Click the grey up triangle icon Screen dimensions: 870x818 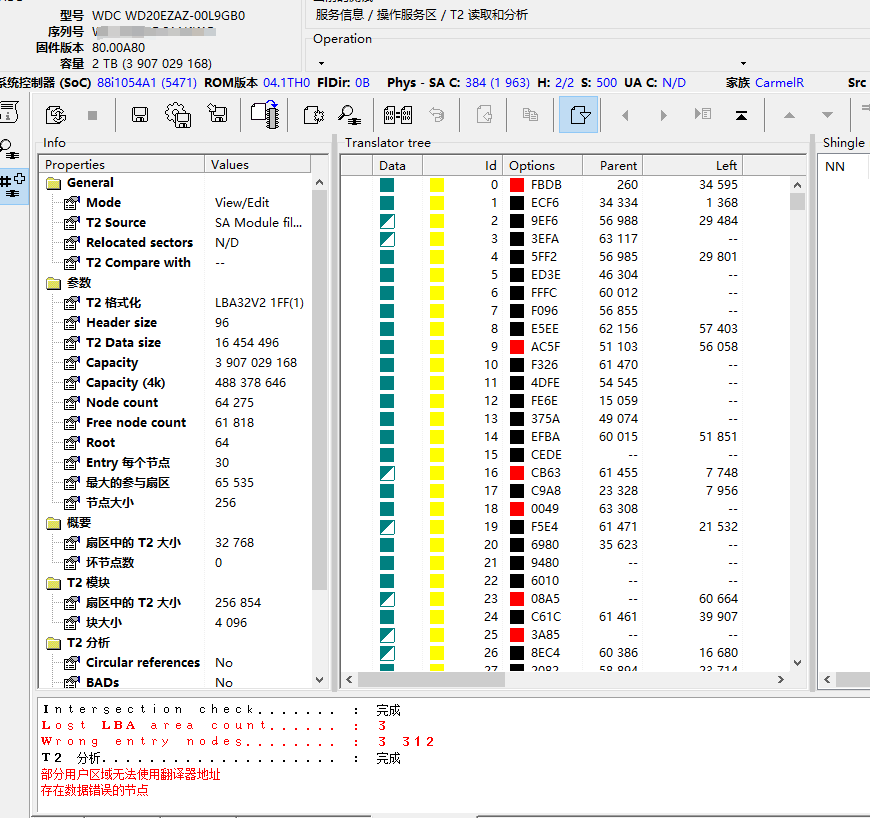(x=789, y=115)
